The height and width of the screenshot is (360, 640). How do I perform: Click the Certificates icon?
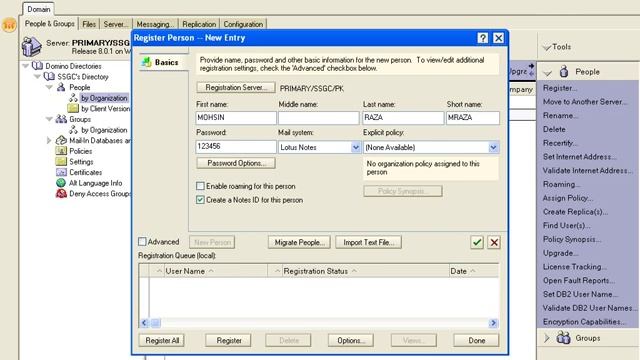(x=61, y=172)
